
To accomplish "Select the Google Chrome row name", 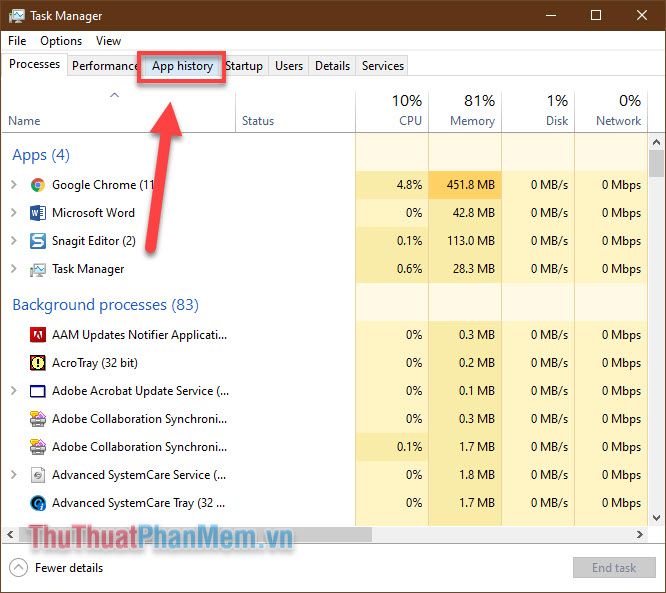I will 103,185.
